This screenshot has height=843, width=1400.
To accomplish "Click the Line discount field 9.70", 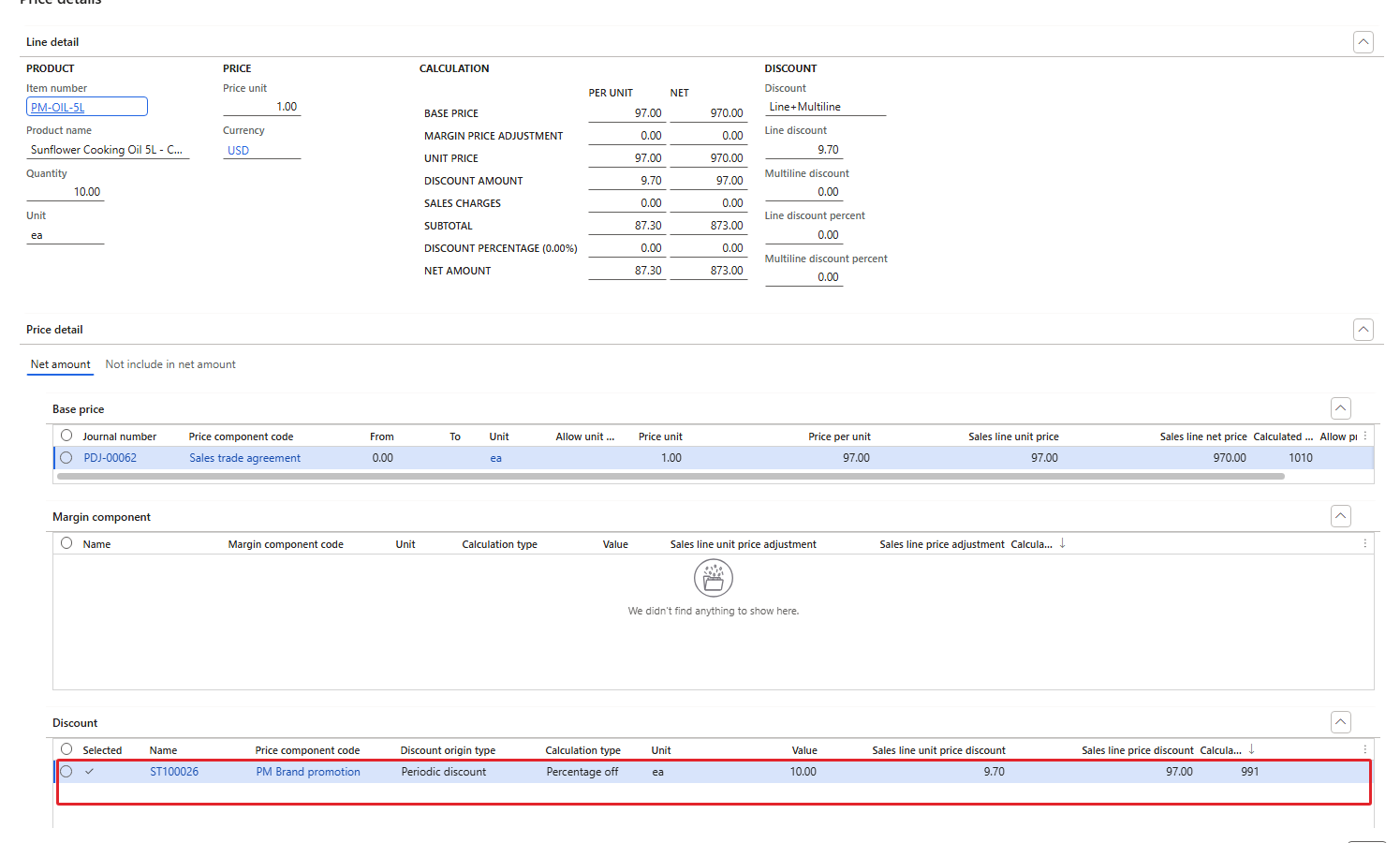I will tap(804, 150).
